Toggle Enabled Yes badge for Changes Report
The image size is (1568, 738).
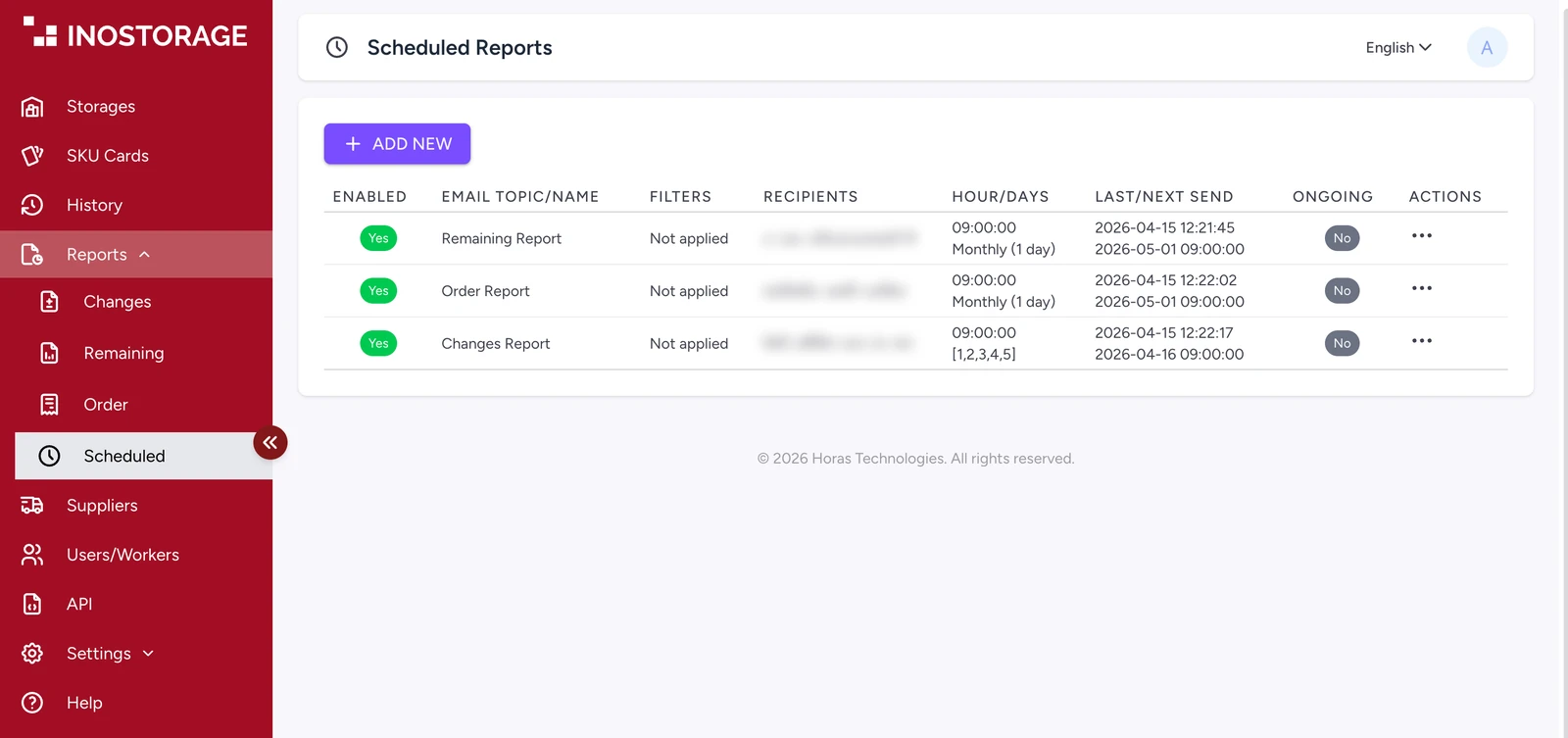[378, 343]
